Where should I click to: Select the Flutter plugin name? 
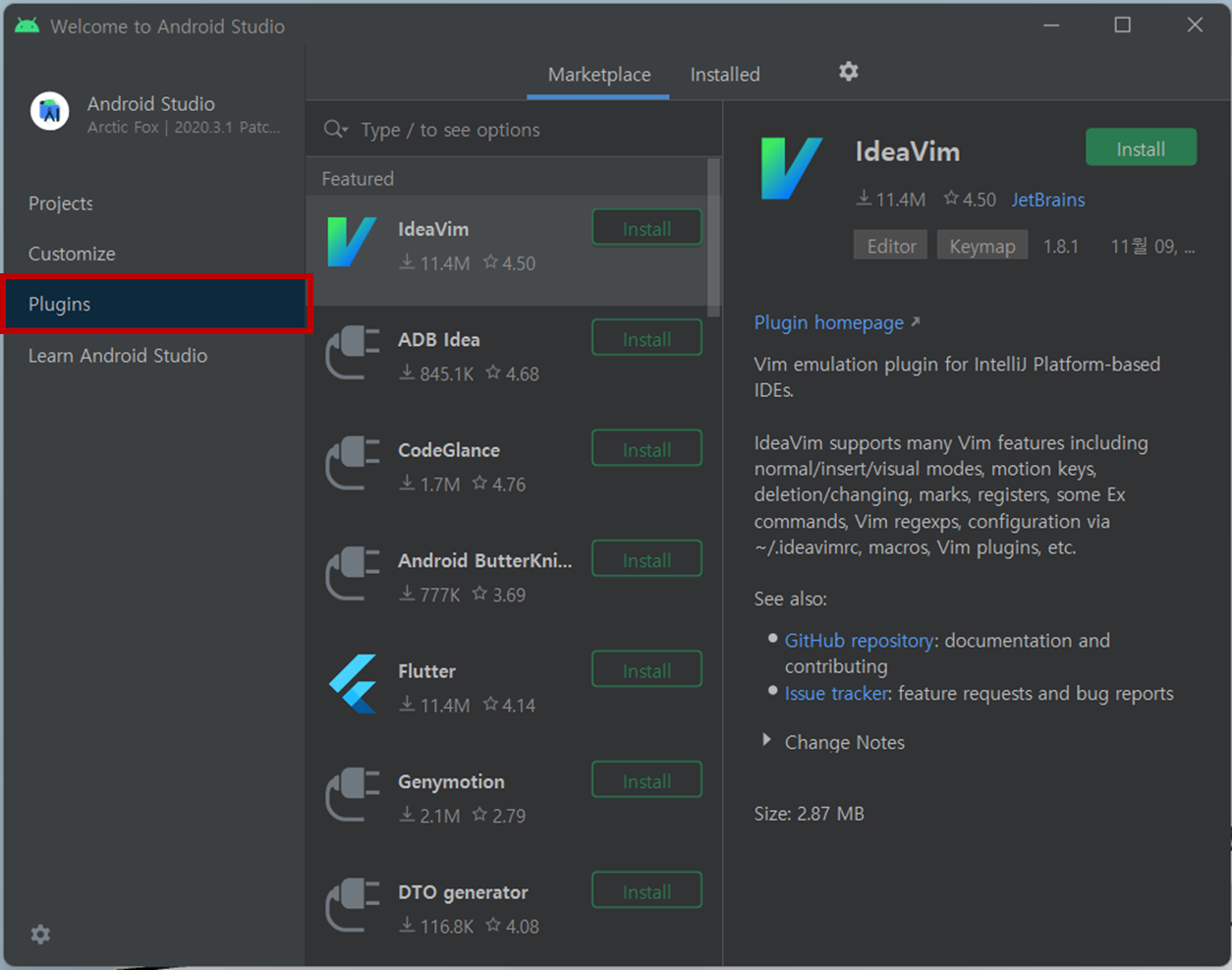(426, 671)
